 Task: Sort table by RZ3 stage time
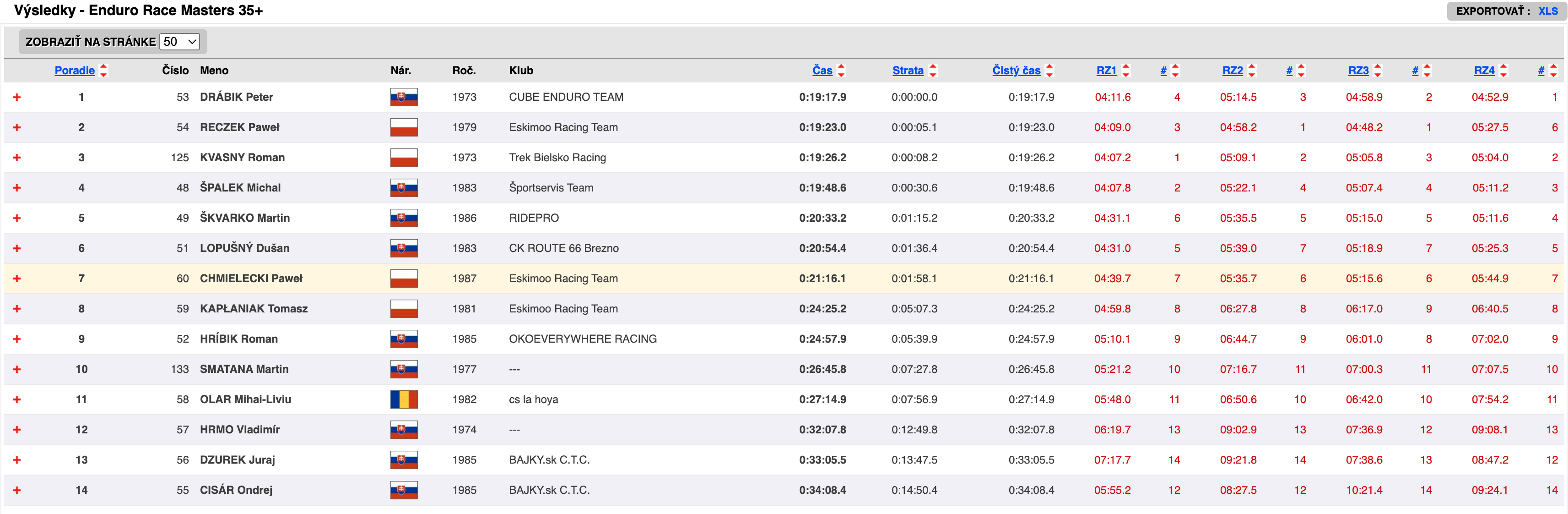pyautogui.click(x=1358, y=71)
